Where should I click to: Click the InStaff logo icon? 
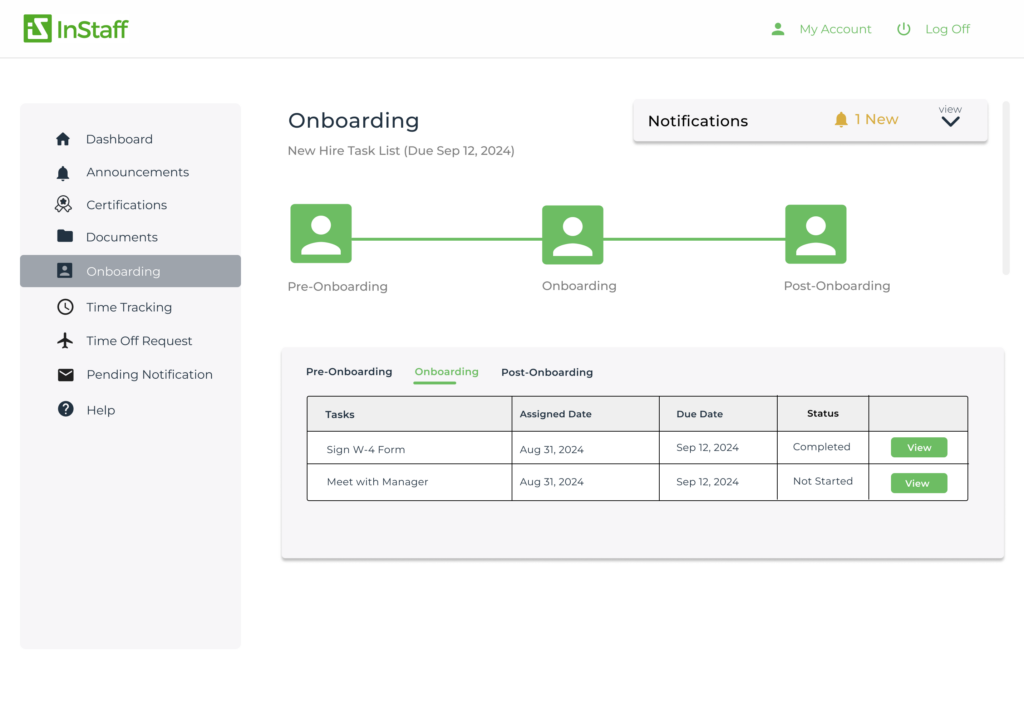[37, 29]
